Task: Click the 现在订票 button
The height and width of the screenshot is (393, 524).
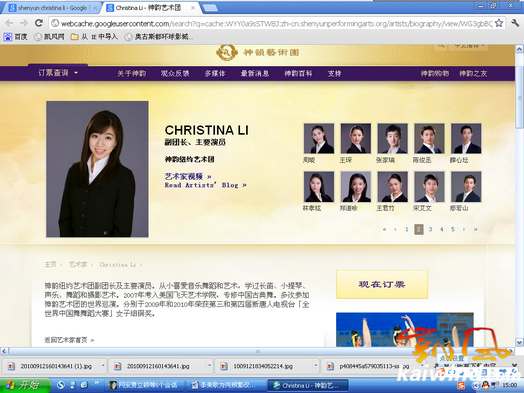Action: [x=382, y=284]
